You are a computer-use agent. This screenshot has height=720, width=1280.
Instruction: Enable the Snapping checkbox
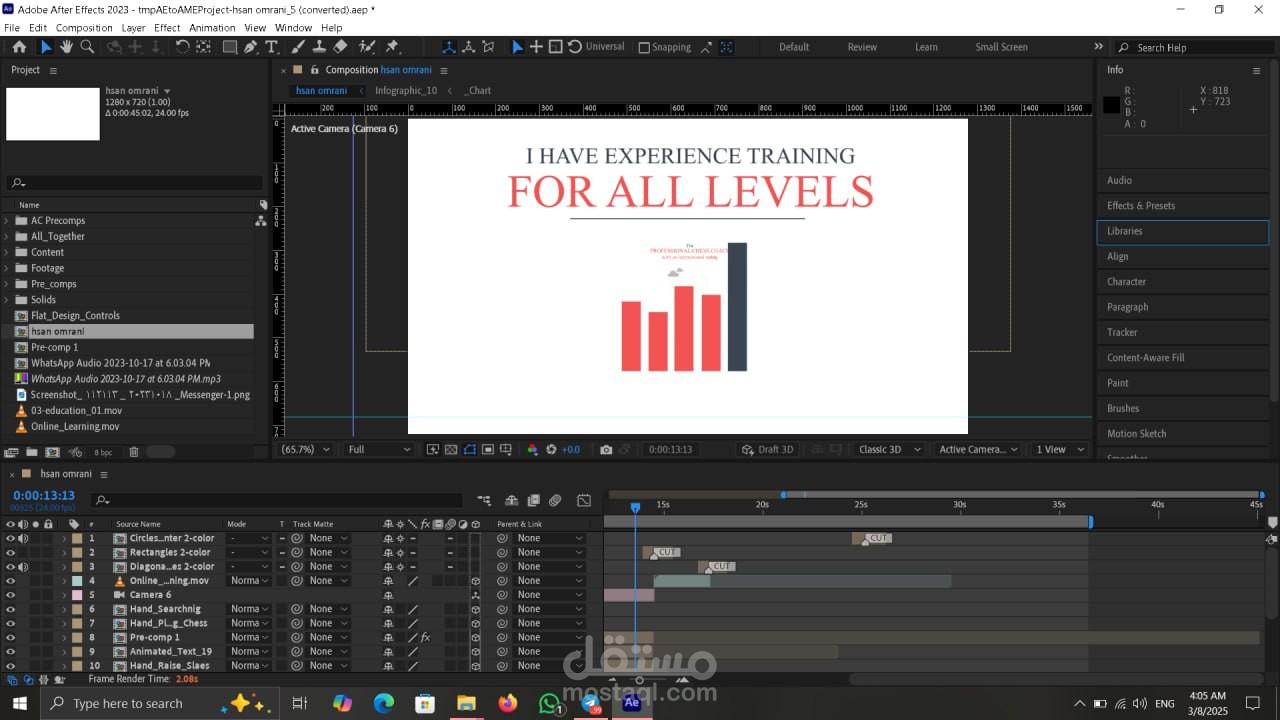(x=644, y=47)
